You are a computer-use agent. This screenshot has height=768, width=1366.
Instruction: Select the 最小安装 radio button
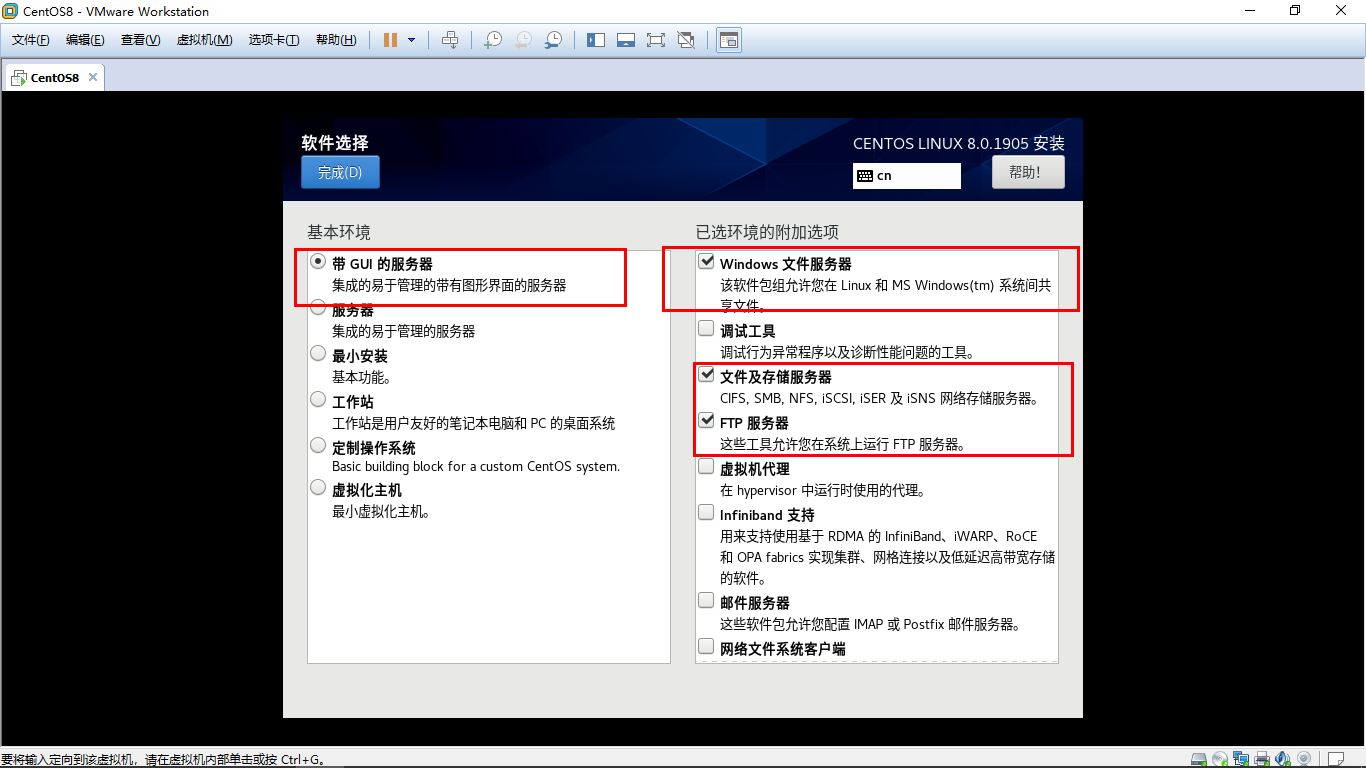318,354
